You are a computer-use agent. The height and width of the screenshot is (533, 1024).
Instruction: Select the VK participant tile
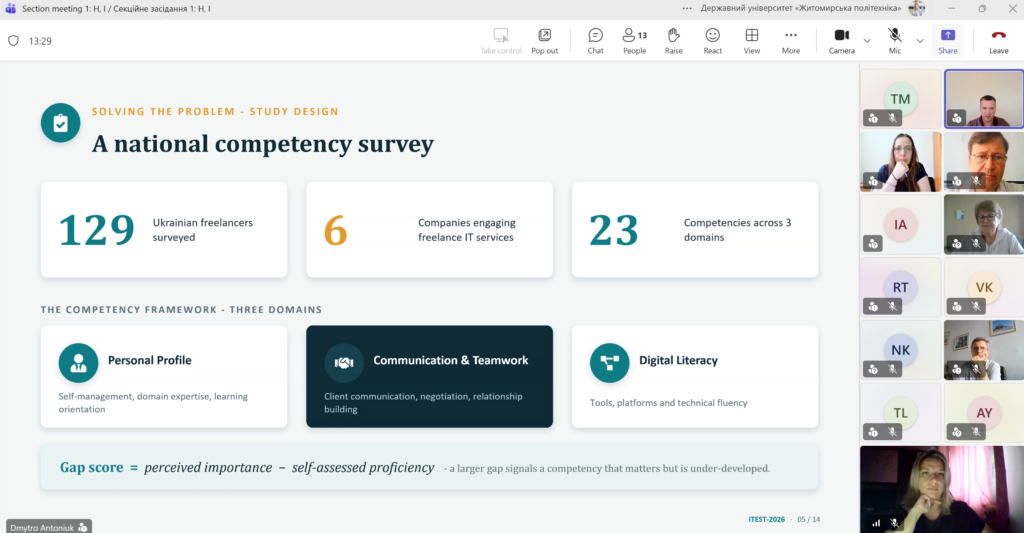(x=984, y=287)
